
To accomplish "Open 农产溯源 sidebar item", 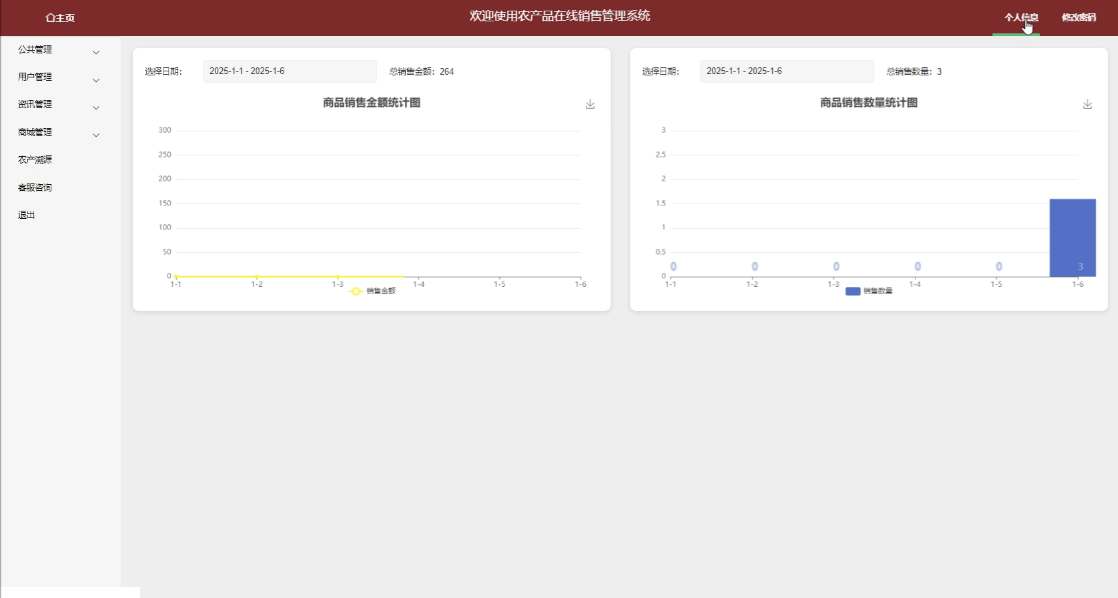I will pos(35,160).
